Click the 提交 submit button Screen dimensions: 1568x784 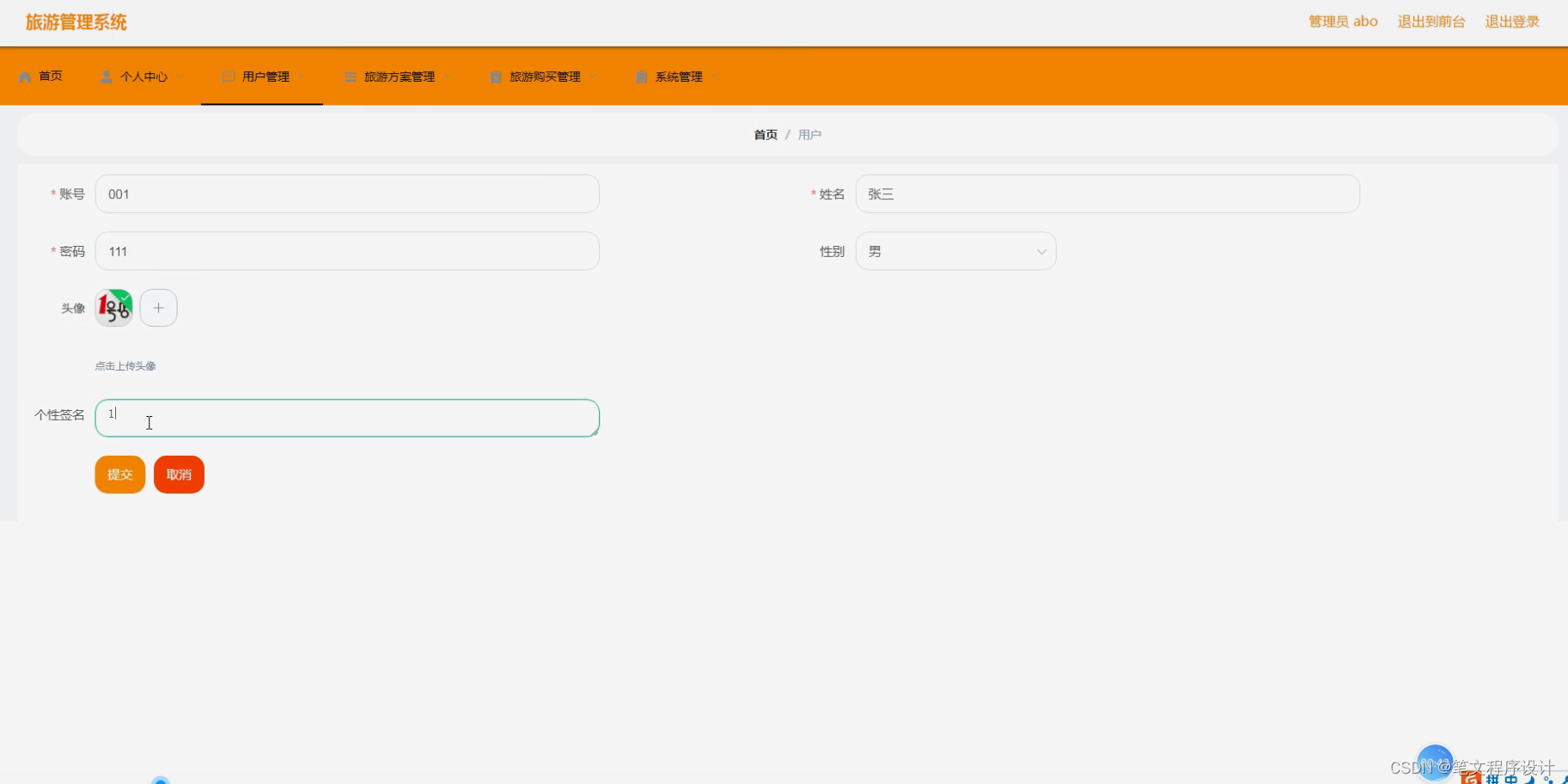119,474
